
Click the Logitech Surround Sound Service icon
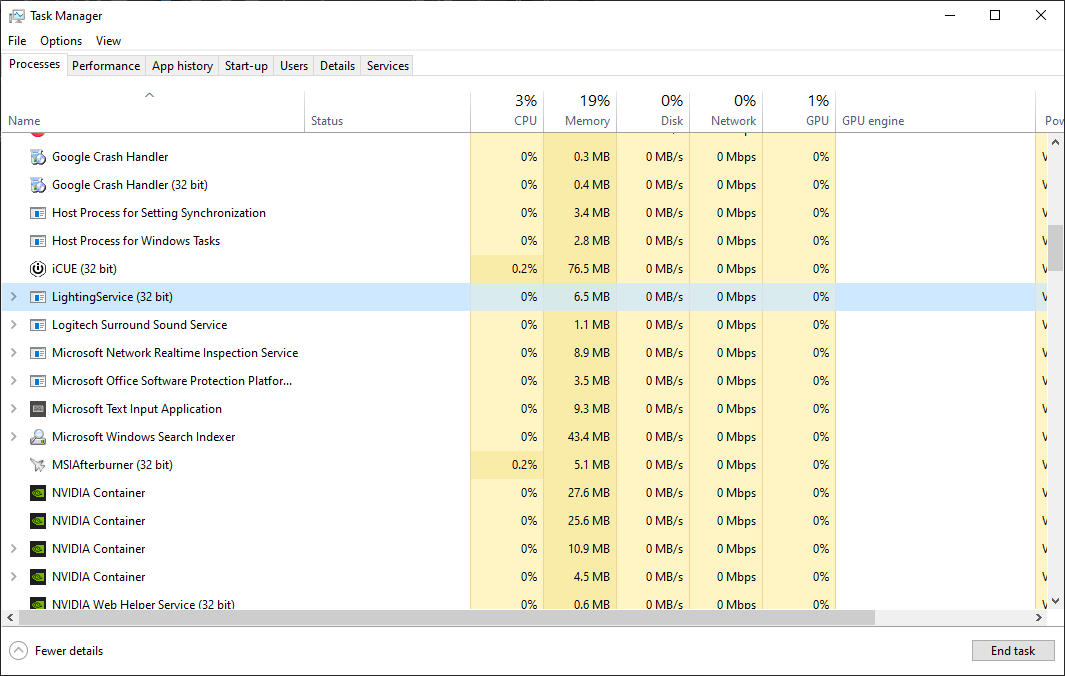tap(38, 325)
